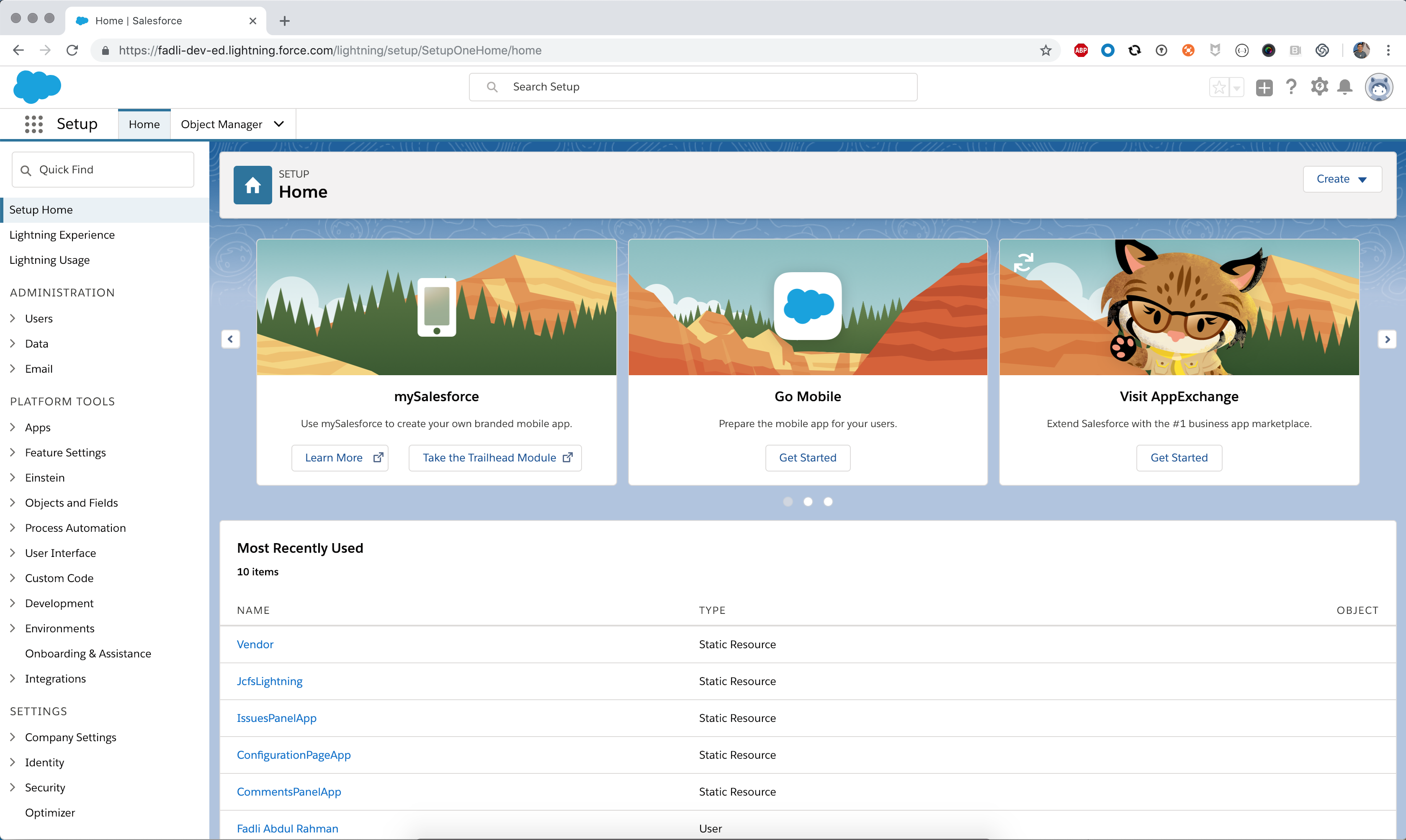Go back in browser history
This screenshot has height=840, width=1406.
point(18,50)
